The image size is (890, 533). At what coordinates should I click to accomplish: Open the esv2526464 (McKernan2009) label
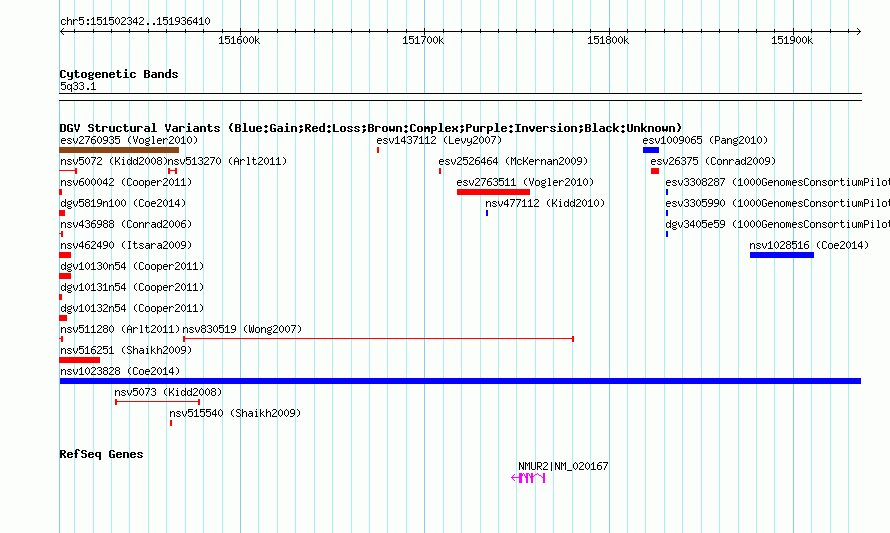tap(513, 161)
